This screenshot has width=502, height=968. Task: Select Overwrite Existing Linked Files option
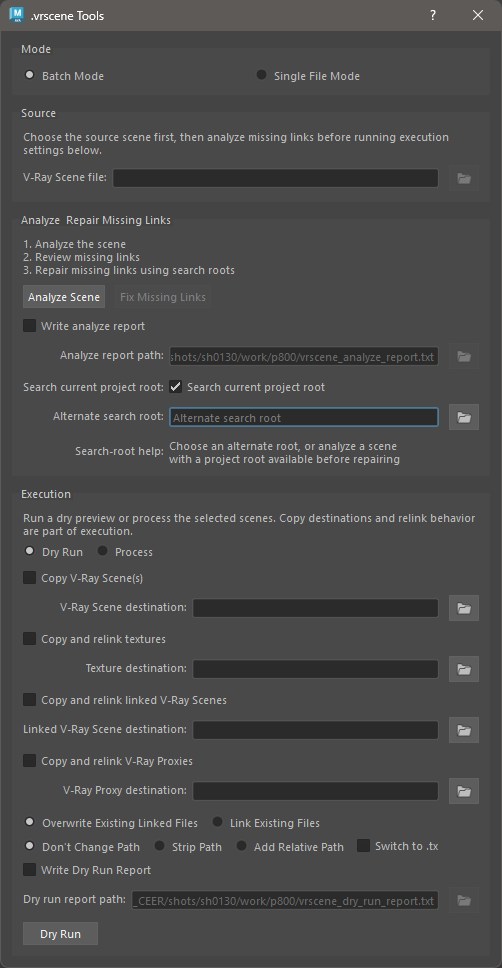tap(30, 822)
